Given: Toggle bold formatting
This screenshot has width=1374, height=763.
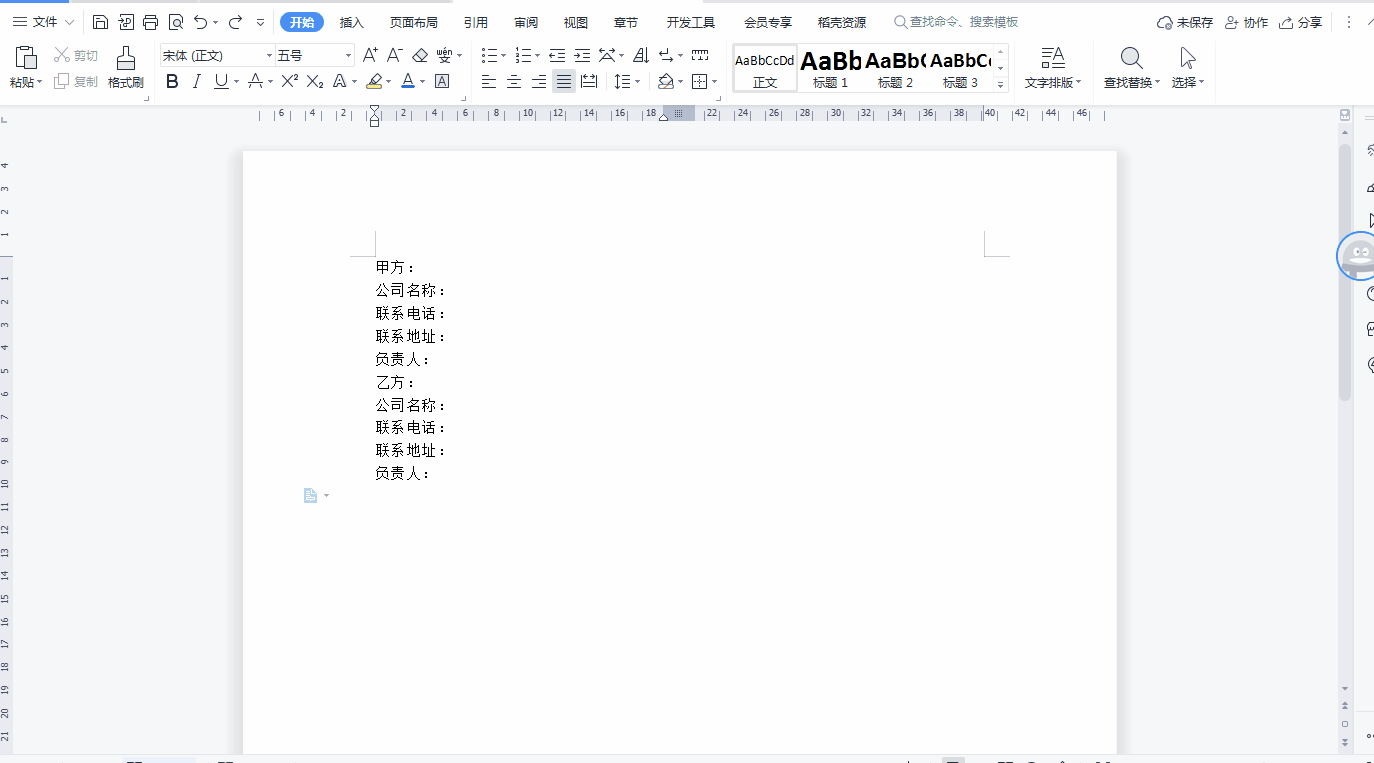Looking at the screenshot, I should coord(172,81).
